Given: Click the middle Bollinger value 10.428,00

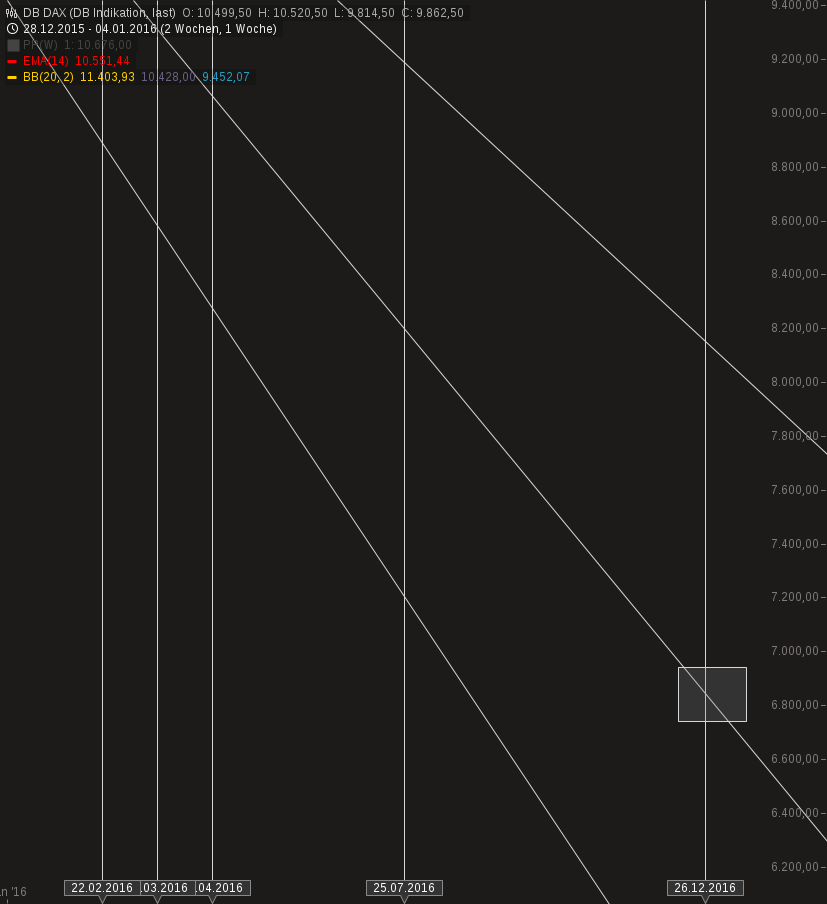Looking at the screenshot, I should pos(168,77).
